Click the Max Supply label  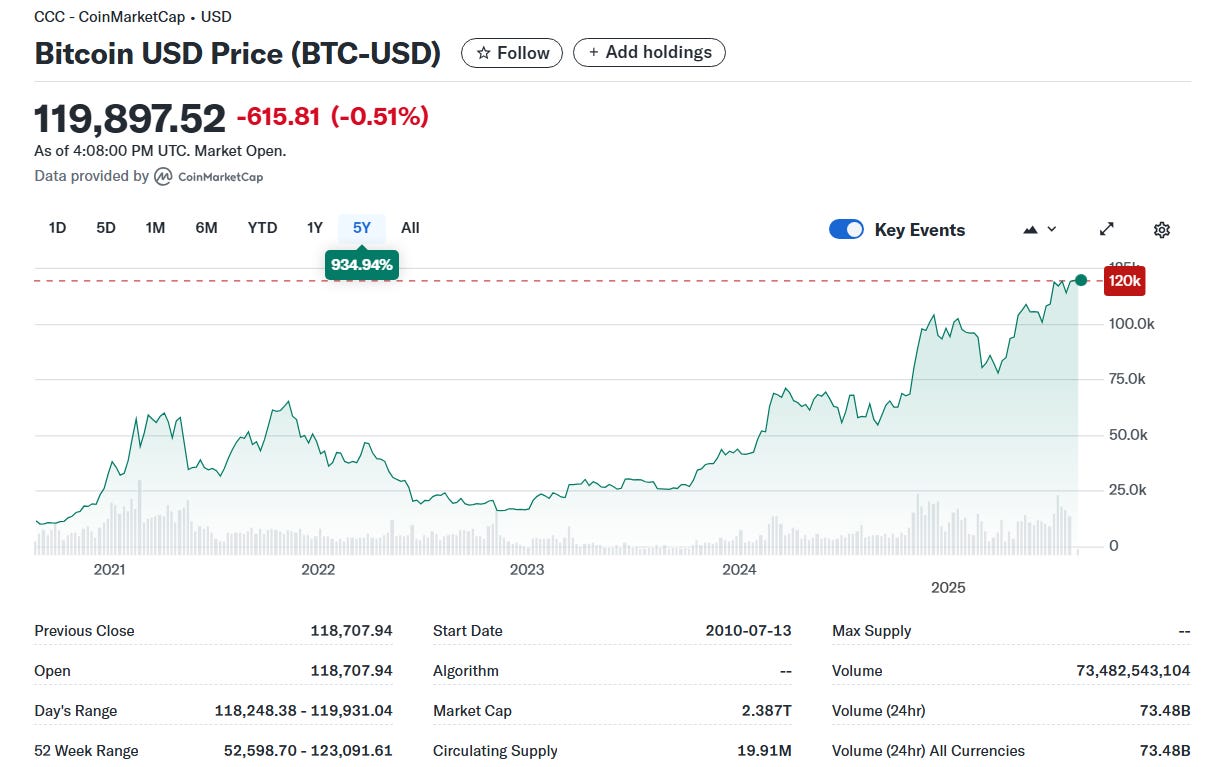[872, 631]
